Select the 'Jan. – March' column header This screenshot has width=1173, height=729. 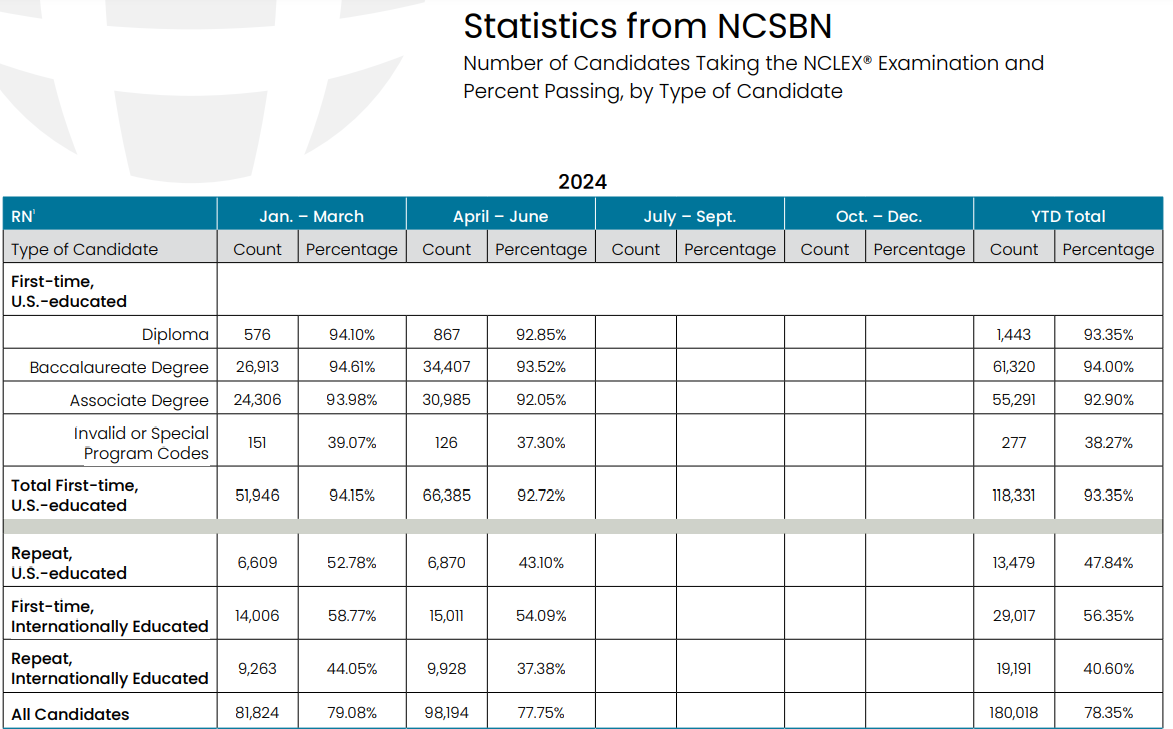311,216
